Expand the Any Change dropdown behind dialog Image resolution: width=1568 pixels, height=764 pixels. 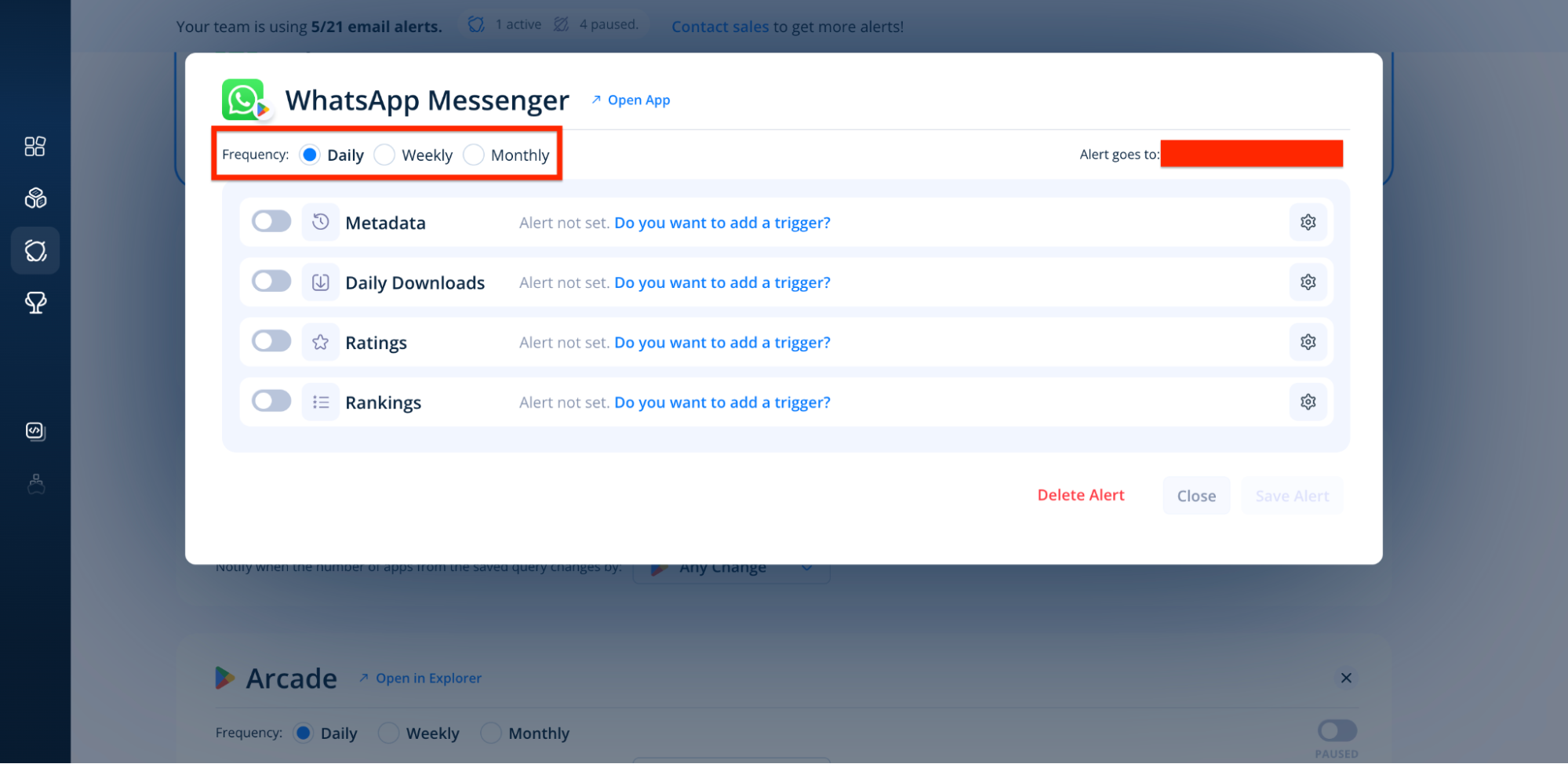coord(731,568)
